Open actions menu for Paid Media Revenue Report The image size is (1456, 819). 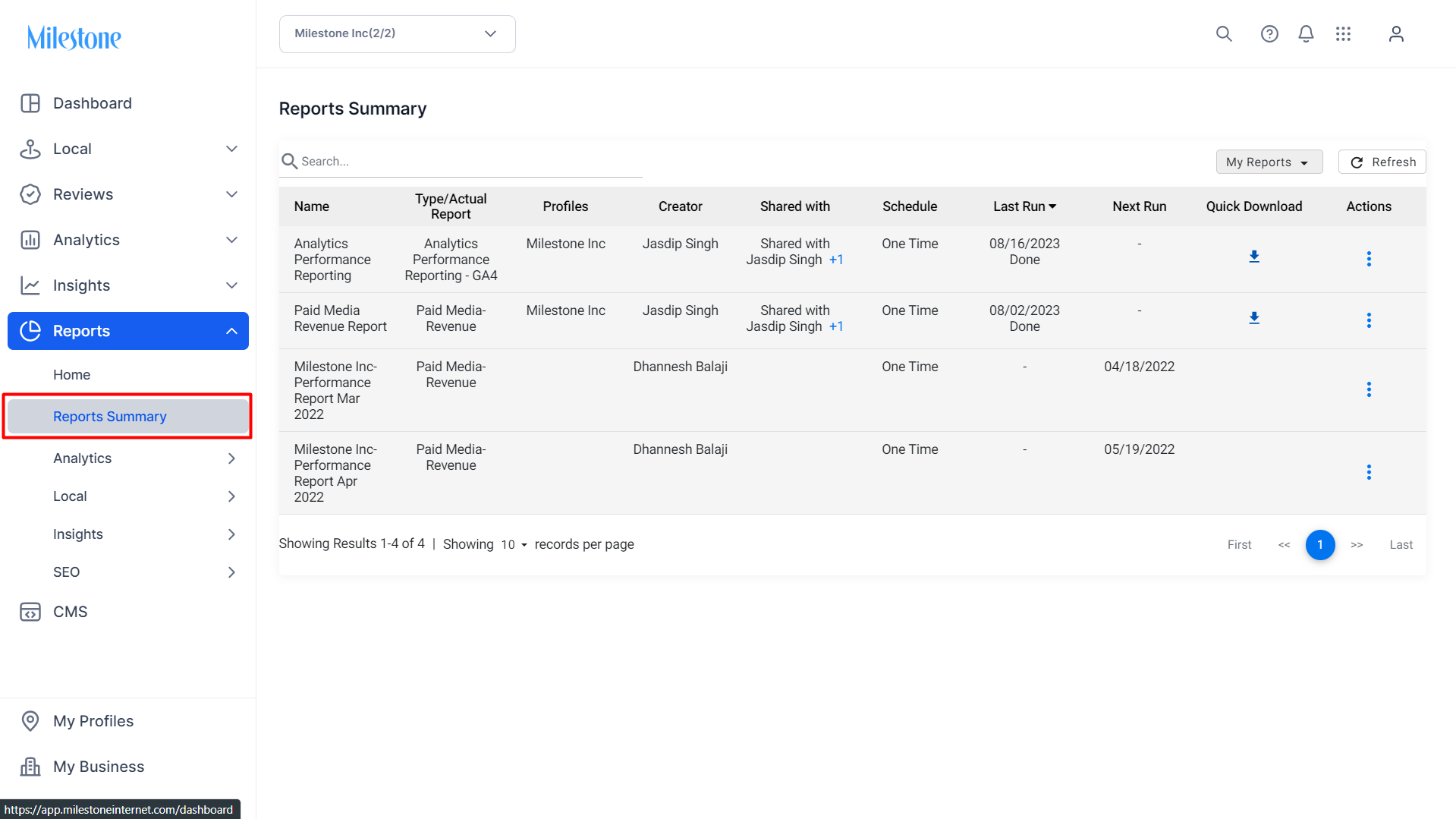(x=1369, y=320)
